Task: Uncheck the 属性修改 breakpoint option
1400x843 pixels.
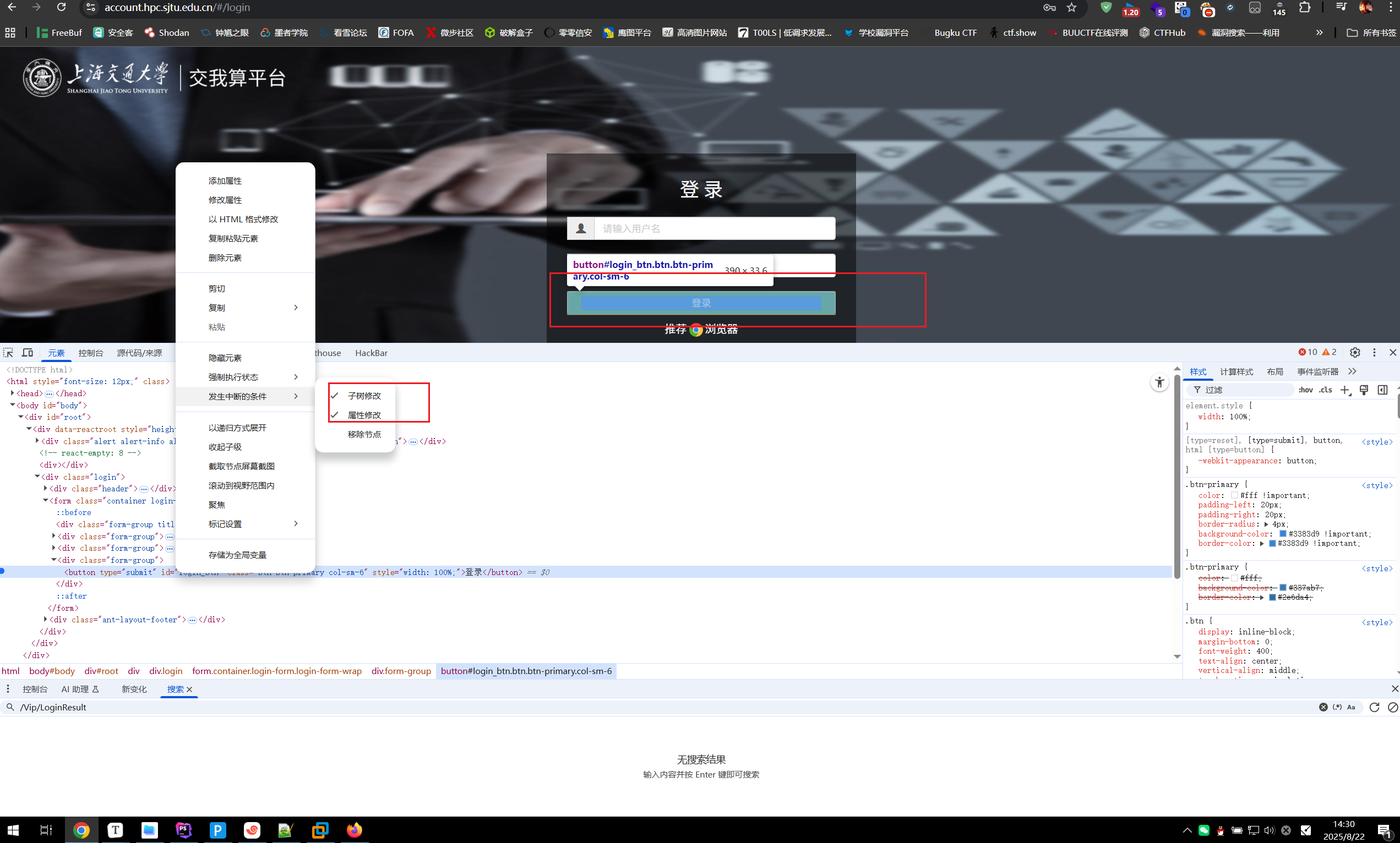Action: [x=364, y=415]
